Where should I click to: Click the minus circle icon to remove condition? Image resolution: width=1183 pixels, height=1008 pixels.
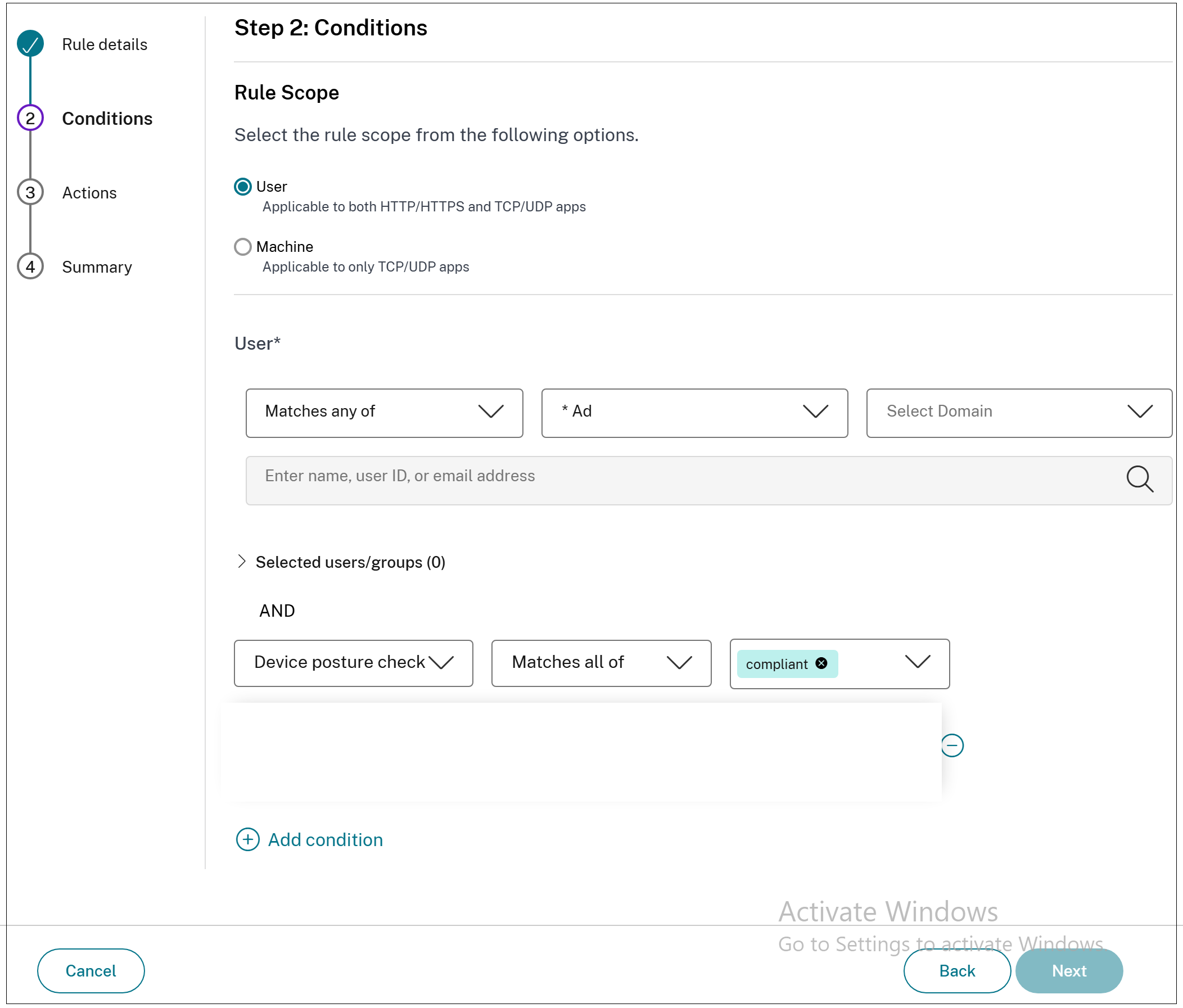952,745
